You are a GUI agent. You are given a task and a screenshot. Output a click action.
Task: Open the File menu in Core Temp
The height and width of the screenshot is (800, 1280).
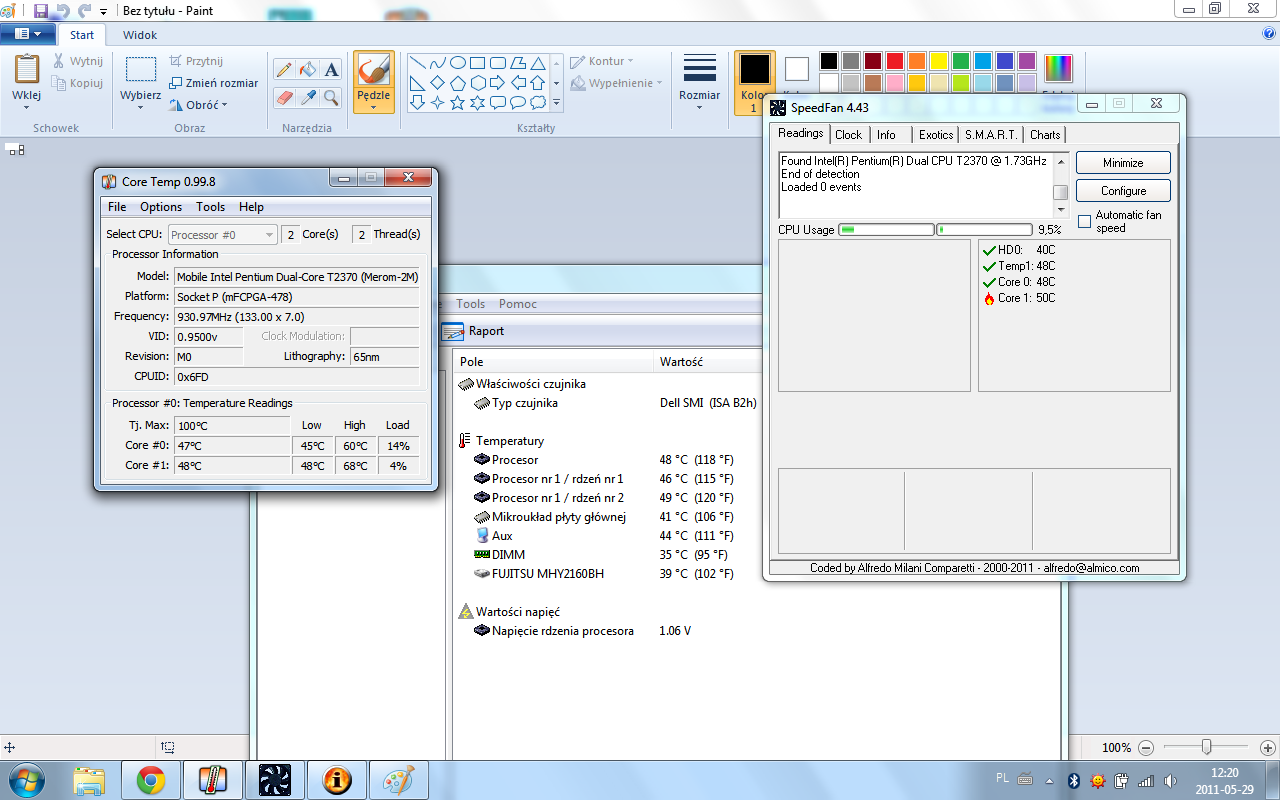coord(117,207)
